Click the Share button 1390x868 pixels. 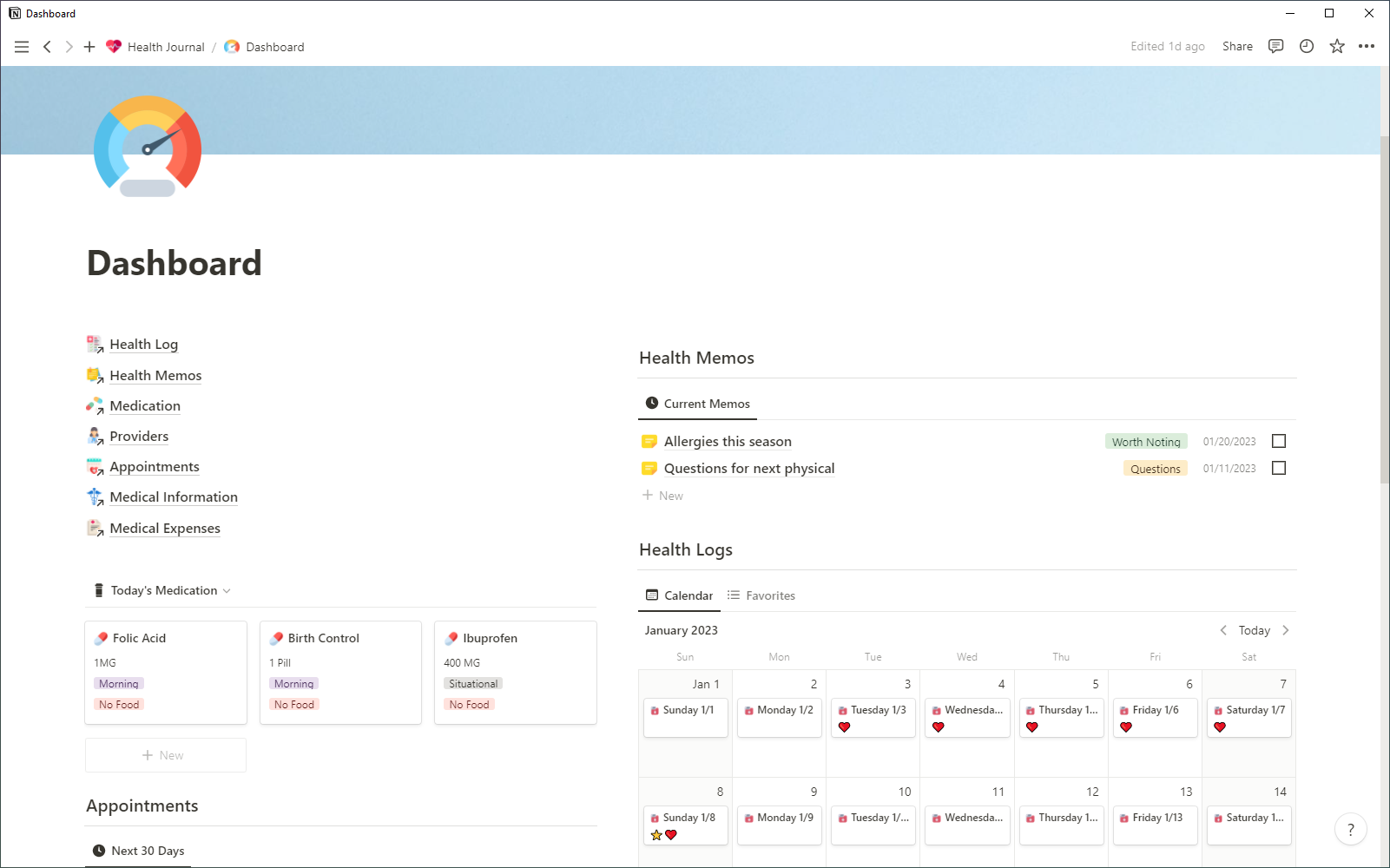click(1237, 47)
